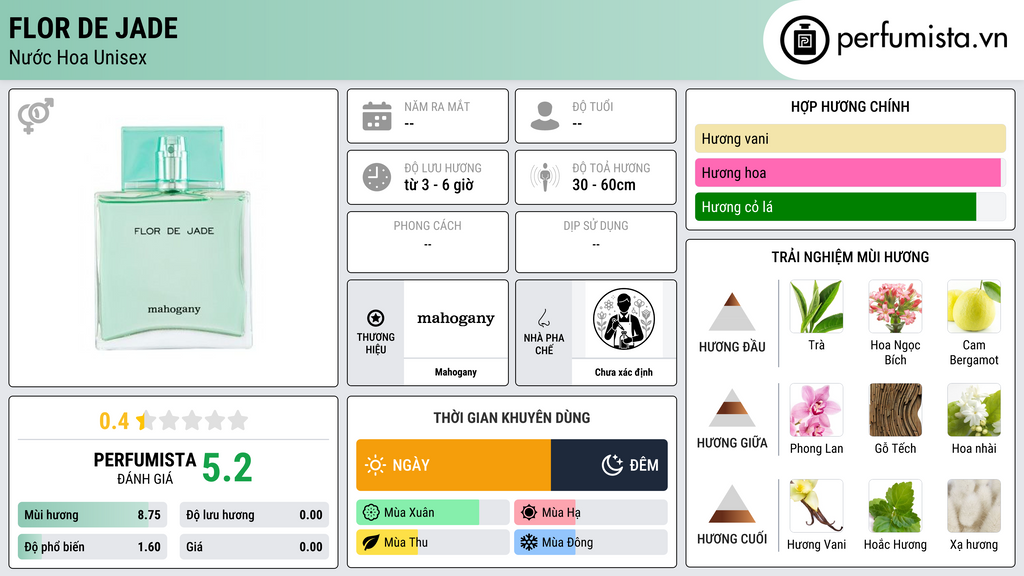Click the mahogany brand logo
The height and width of the screenshot is (576, 1024).
456,319
